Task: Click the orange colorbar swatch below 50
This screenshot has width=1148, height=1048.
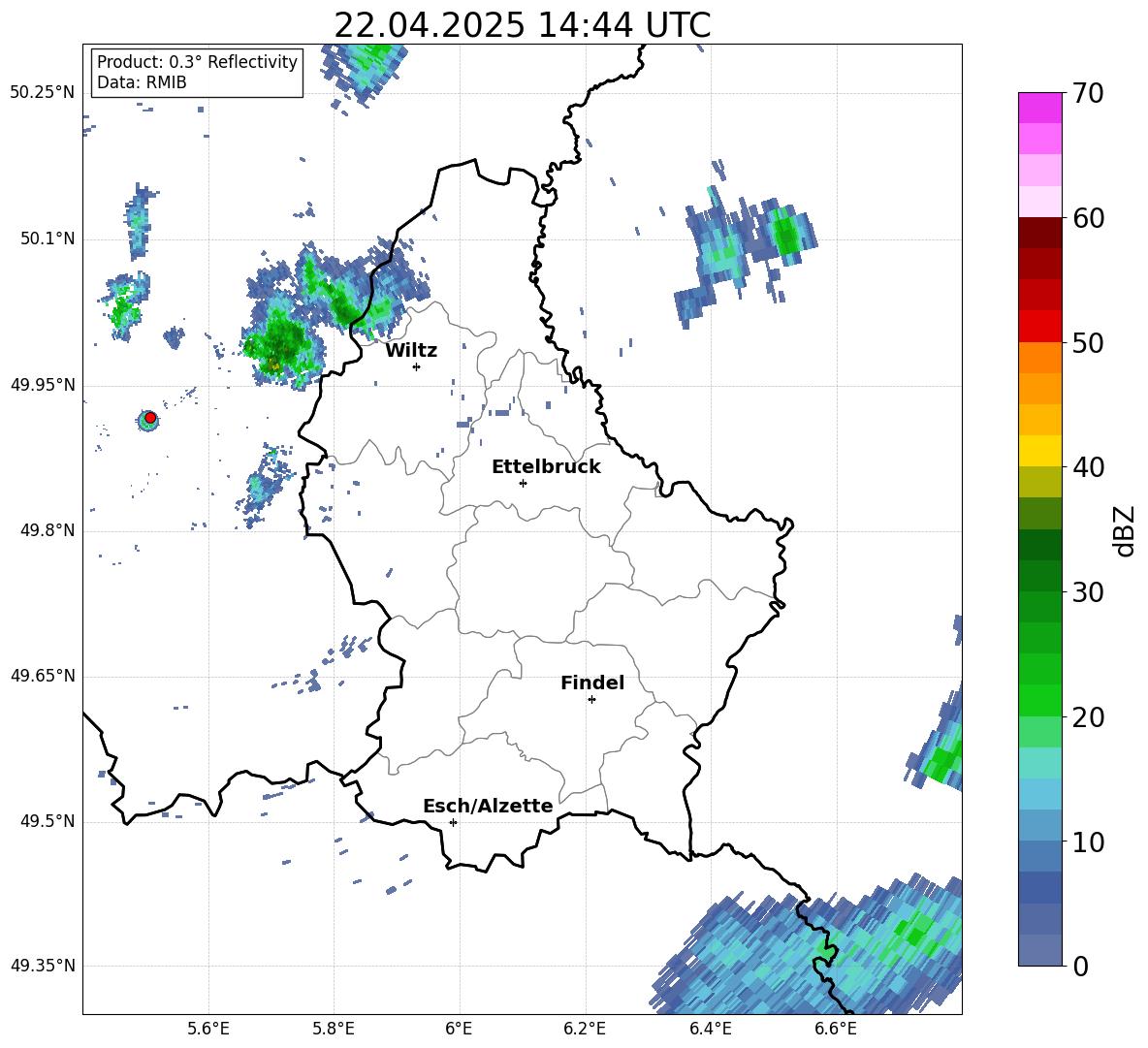Action: pos(1039,358)
